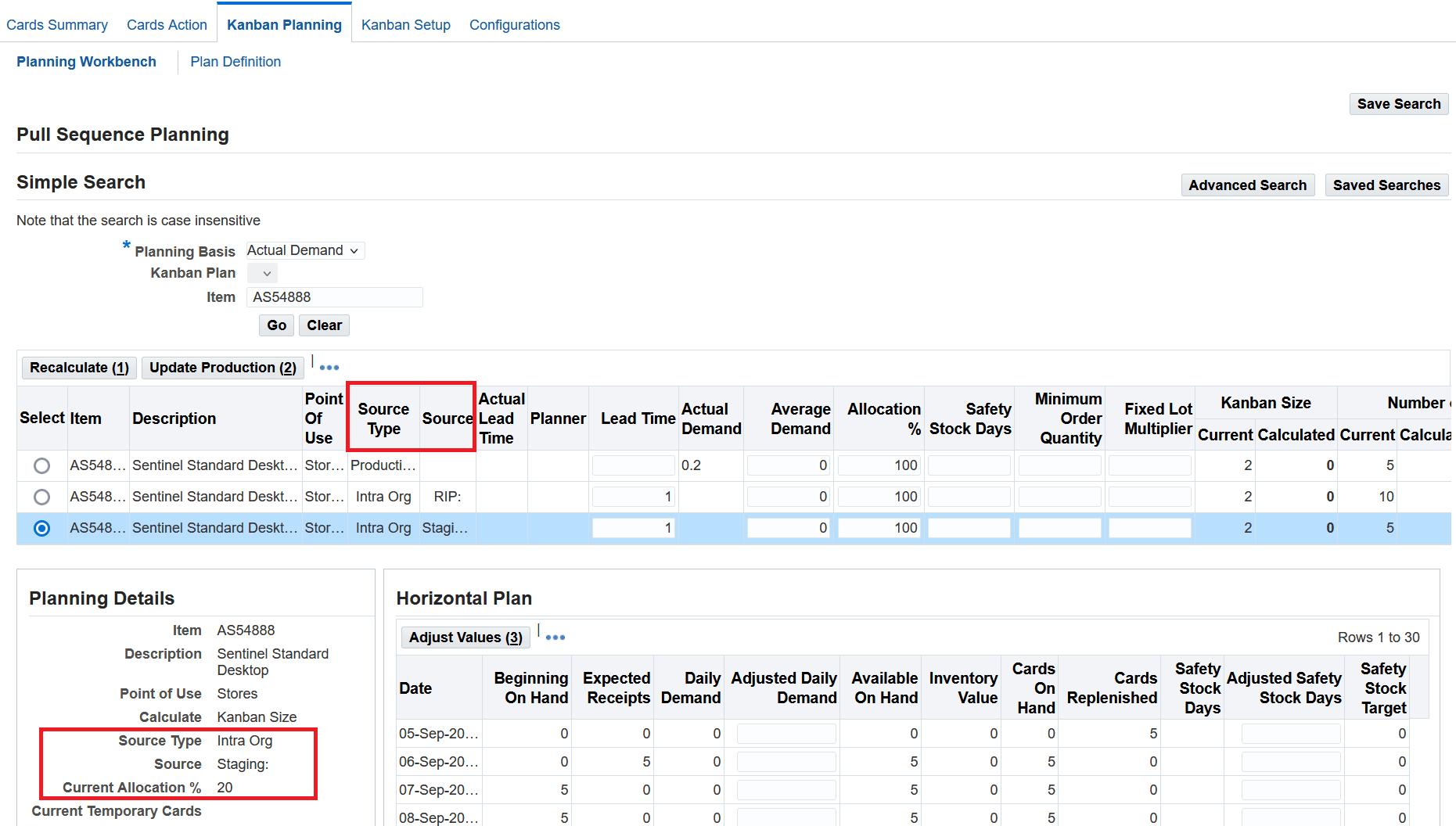Open the Kanban Setup tab
1456x826 pixels.
406,25
